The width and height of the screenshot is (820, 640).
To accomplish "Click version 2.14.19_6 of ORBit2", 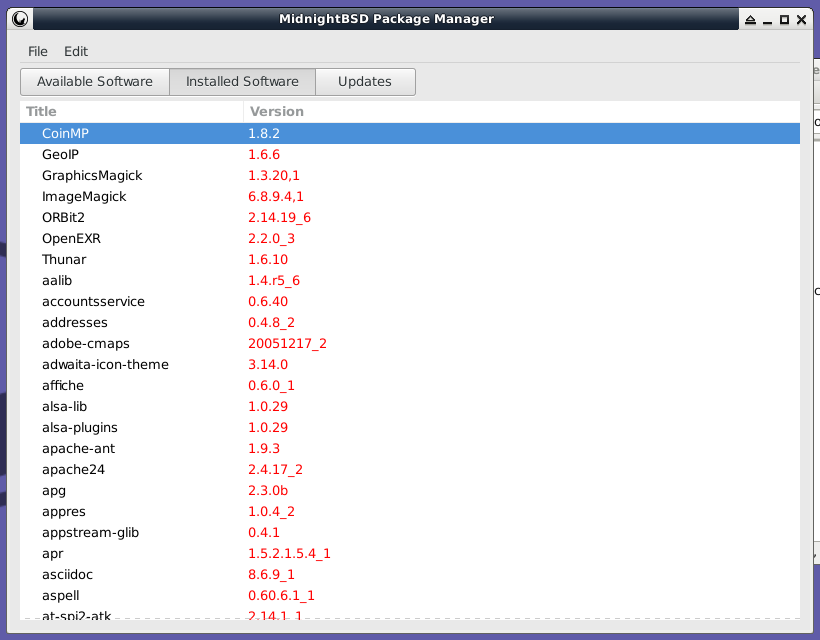I will click(279, 218).
